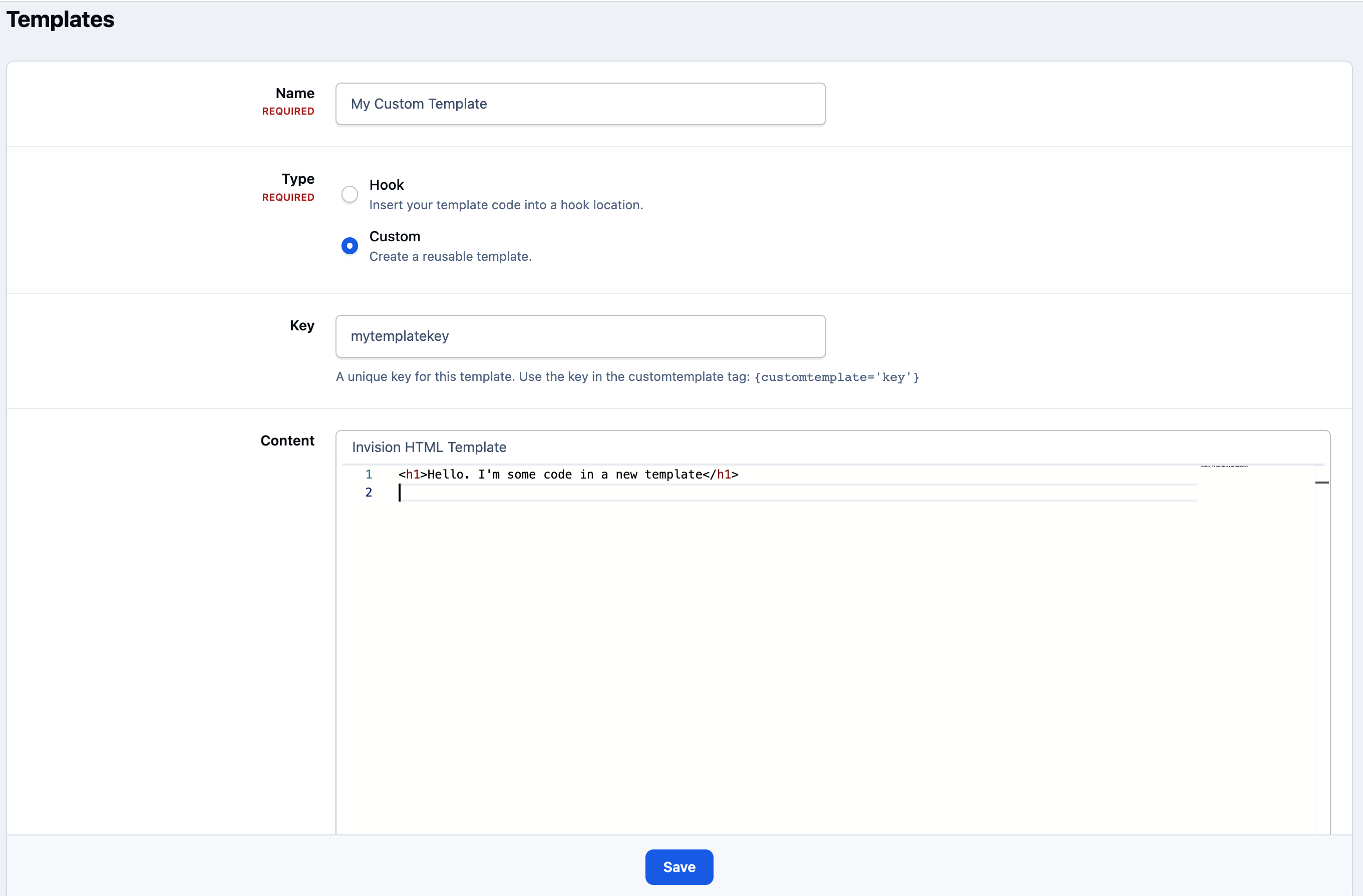Click the Content field label
1363x896 pixels.
(287, 440)
